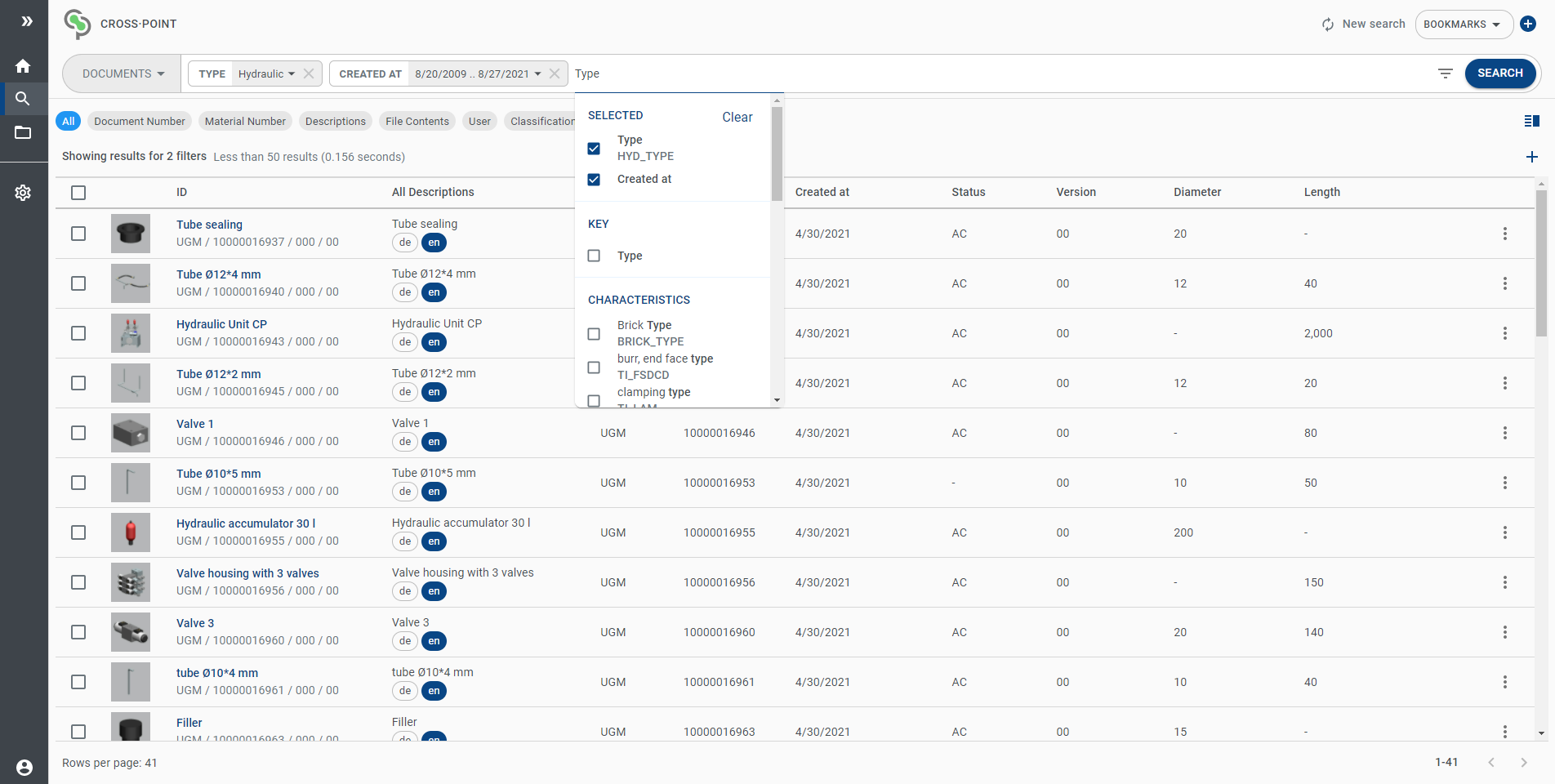Viewport: 1555px width, 784px height.
Task: Check the Valve 1 row
Action: (x=78, y=433)
